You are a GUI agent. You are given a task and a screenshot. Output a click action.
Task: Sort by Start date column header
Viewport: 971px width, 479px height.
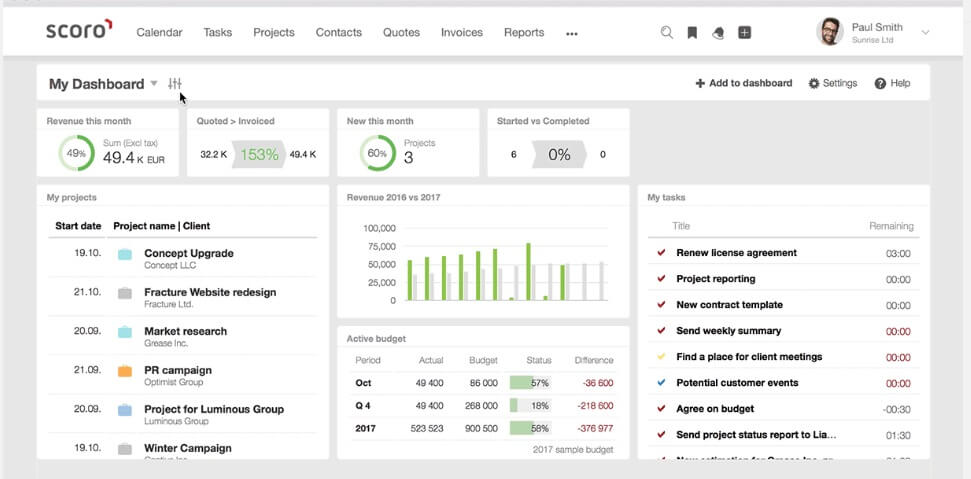78,226
